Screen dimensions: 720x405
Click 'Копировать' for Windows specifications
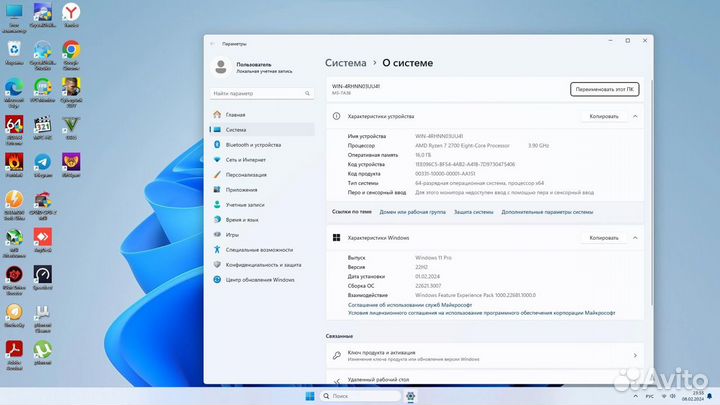pyautogui.click(x=604, y=238)
